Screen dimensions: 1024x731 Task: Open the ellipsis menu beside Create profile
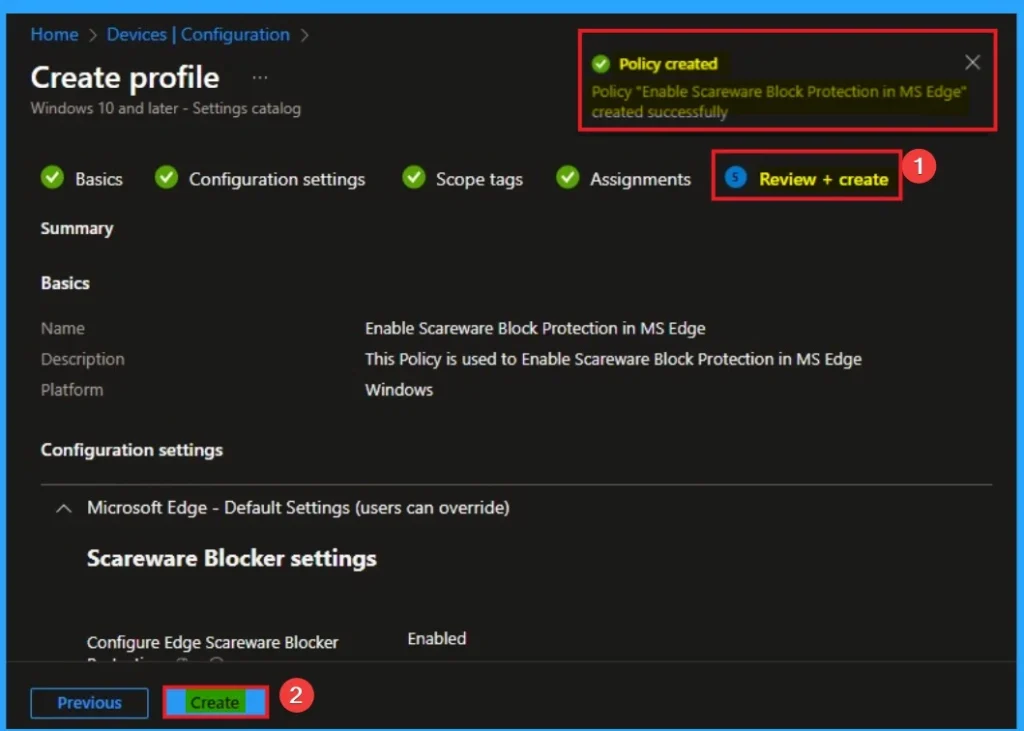tap(260, 78)
